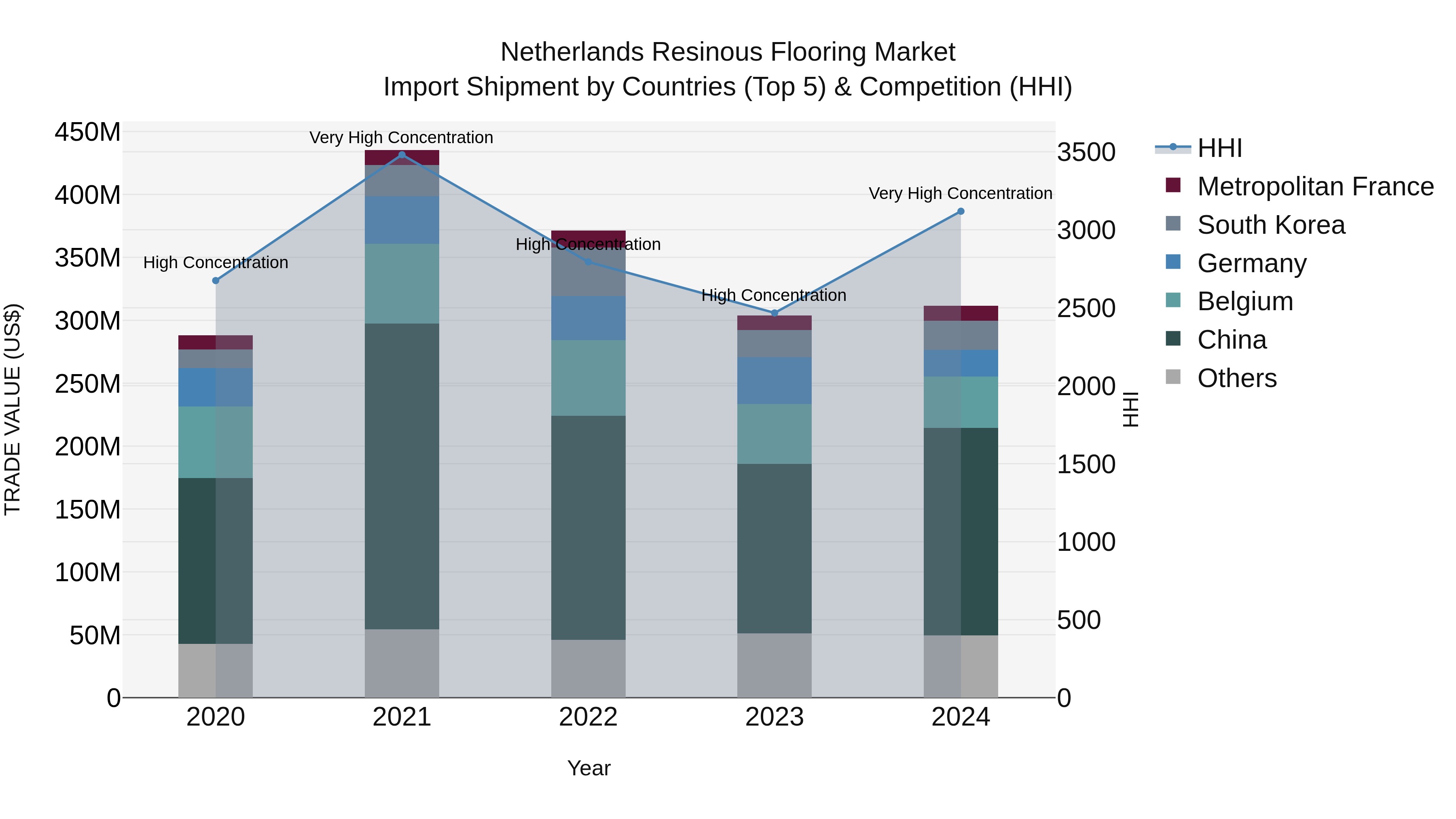Click the Others segment of 2023 bar
This screenshot has width=1456, height=819.
[x=775, y=665]
